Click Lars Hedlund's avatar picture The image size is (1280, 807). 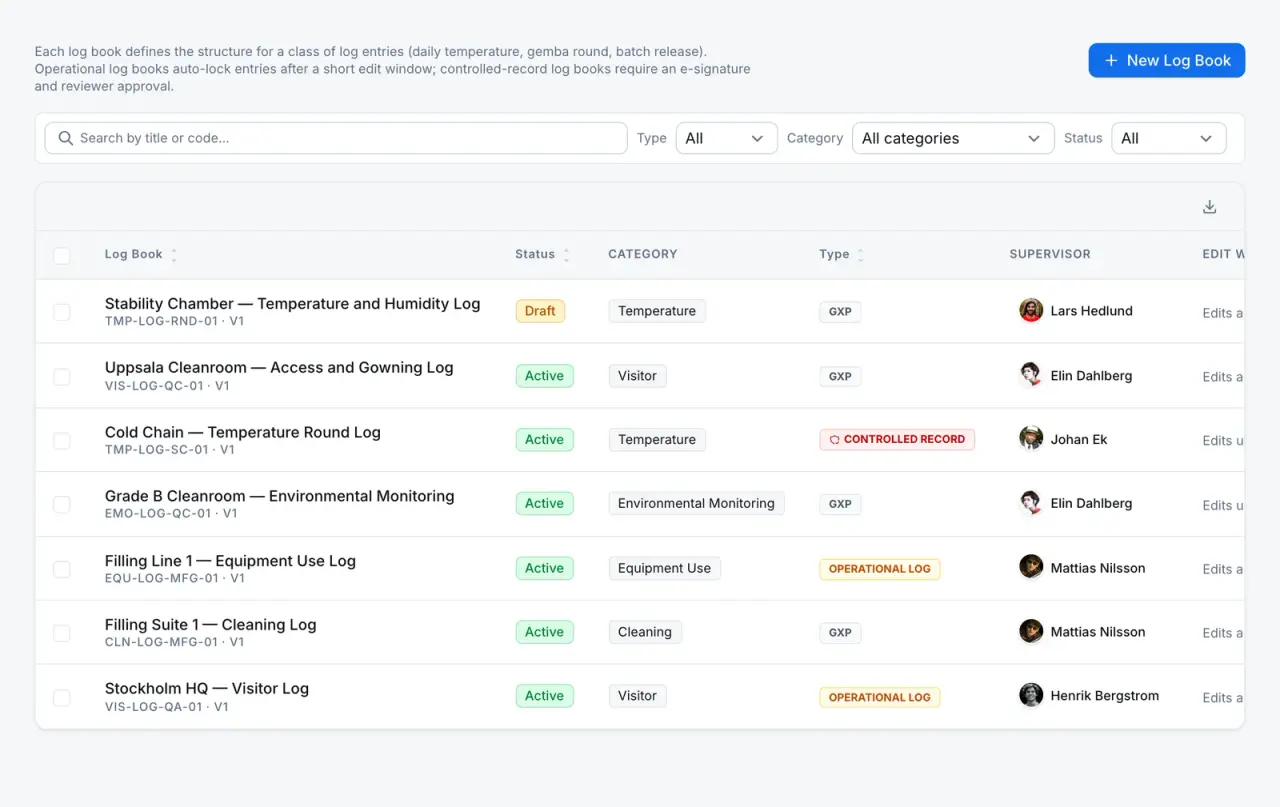click(1031, 311)
